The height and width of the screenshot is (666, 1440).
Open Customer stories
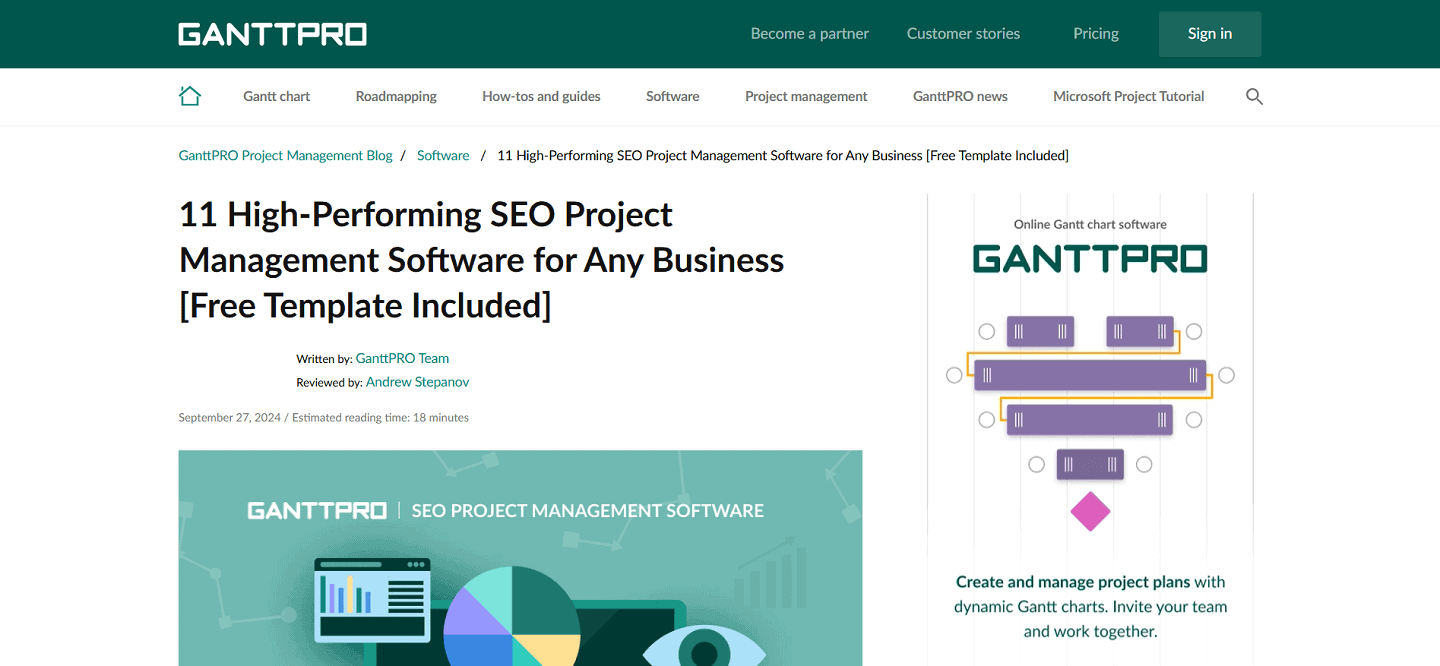coord(963,33)
